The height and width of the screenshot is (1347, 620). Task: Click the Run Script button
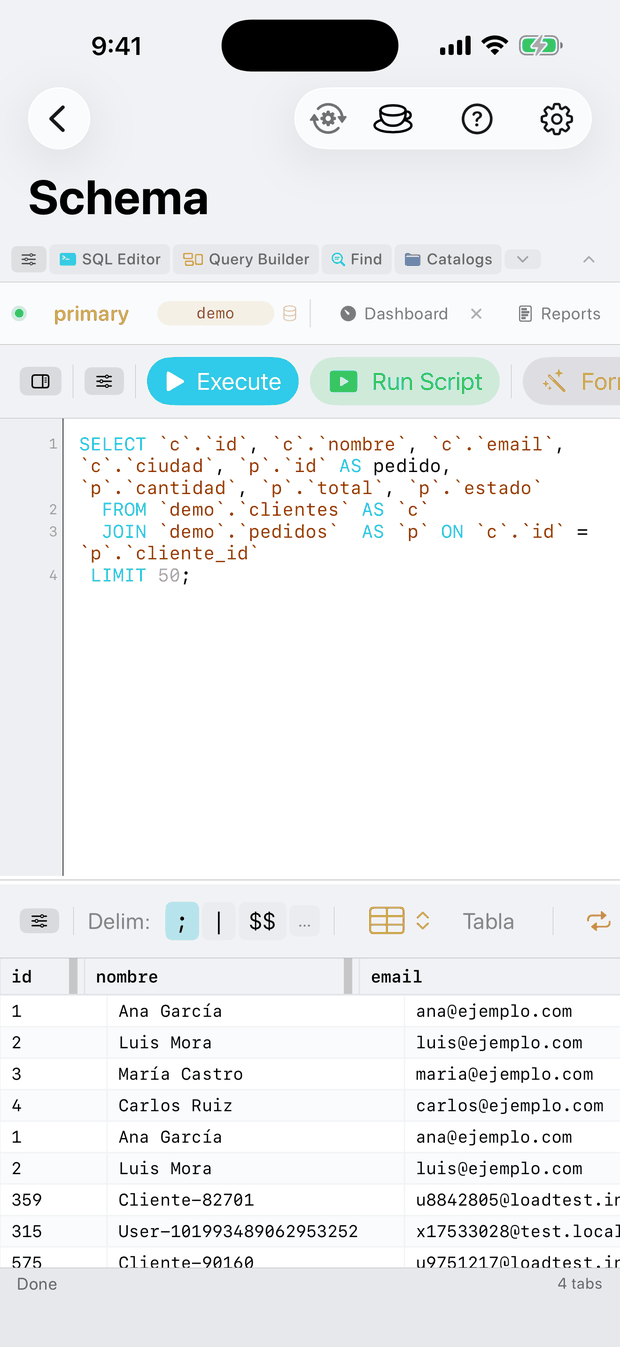point(405,381)
